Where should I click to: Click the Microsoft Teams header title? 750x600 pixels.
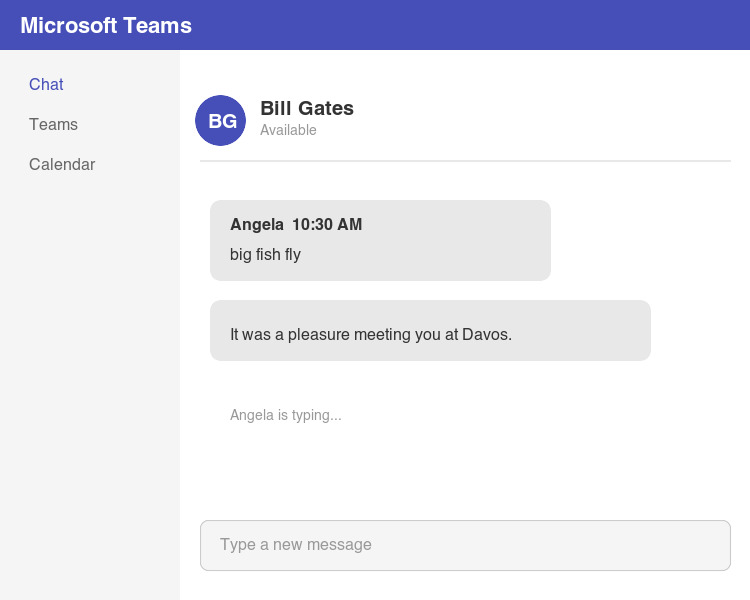pyautogui.click(x=106, y=25)
